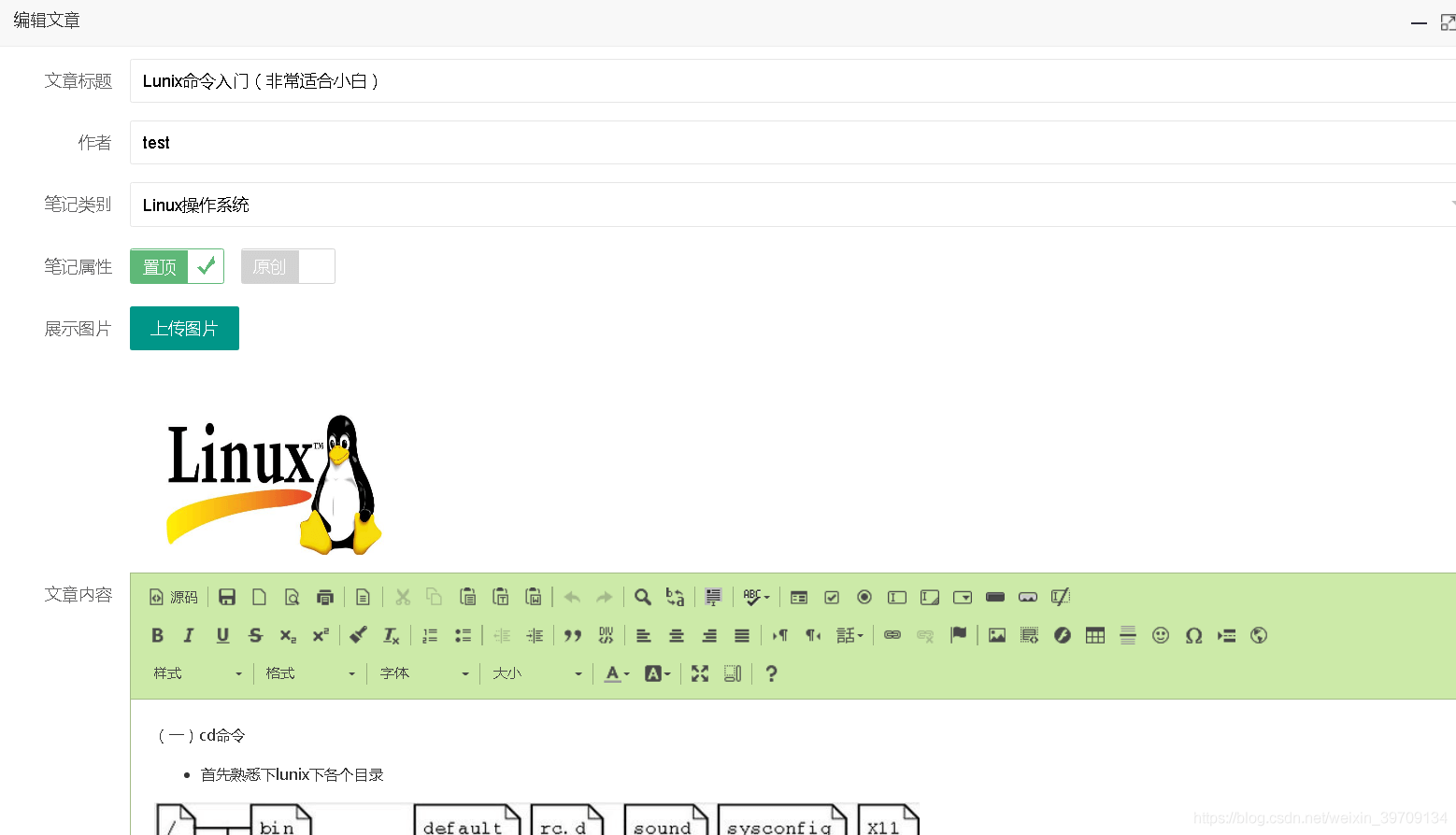Print the article content
The image size is (1456, 835).
325,597
